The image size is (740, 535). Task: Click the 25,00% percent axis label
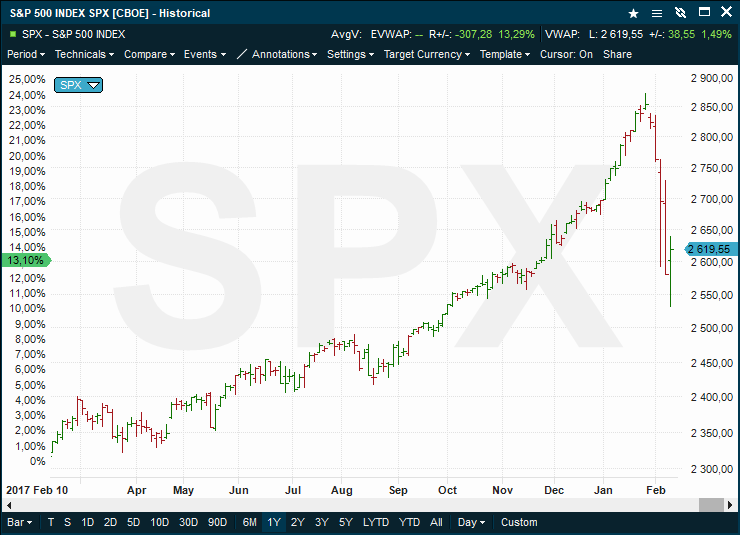[x=27, y=79]
